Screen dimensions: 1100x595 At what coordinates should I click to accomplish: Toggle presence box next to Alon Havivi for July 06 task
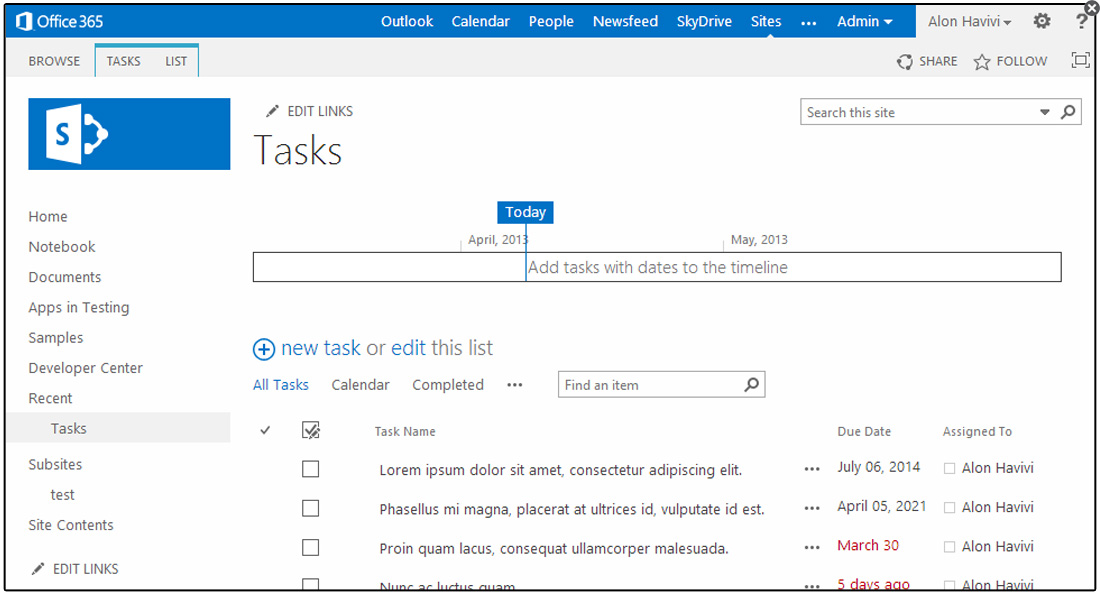click(949, 468)
